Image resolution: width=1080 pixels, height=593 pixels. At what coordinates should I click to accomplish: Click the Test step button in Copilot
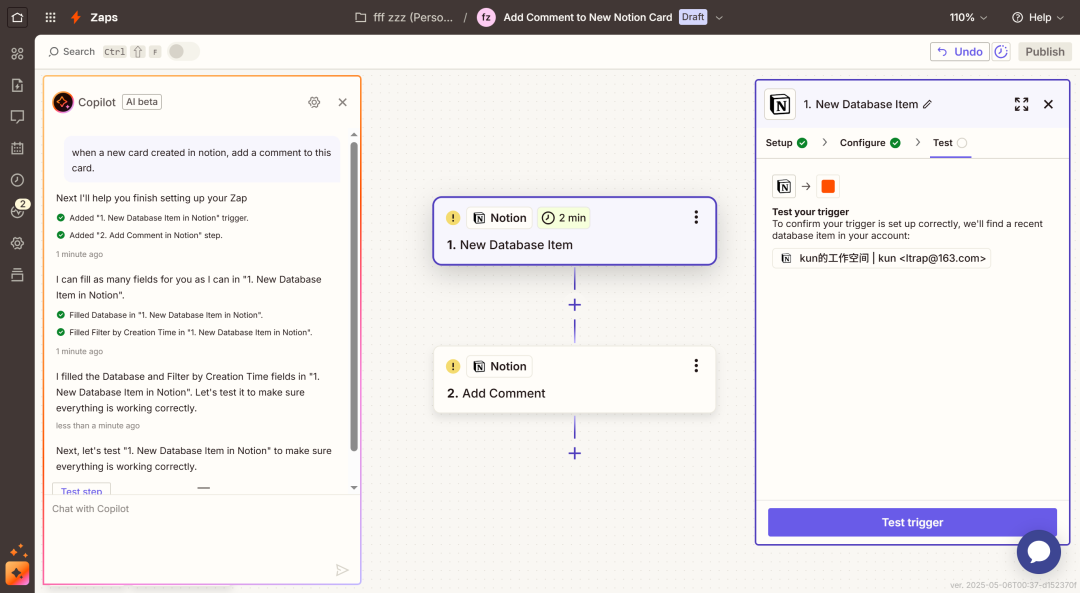tap(81, 490)
